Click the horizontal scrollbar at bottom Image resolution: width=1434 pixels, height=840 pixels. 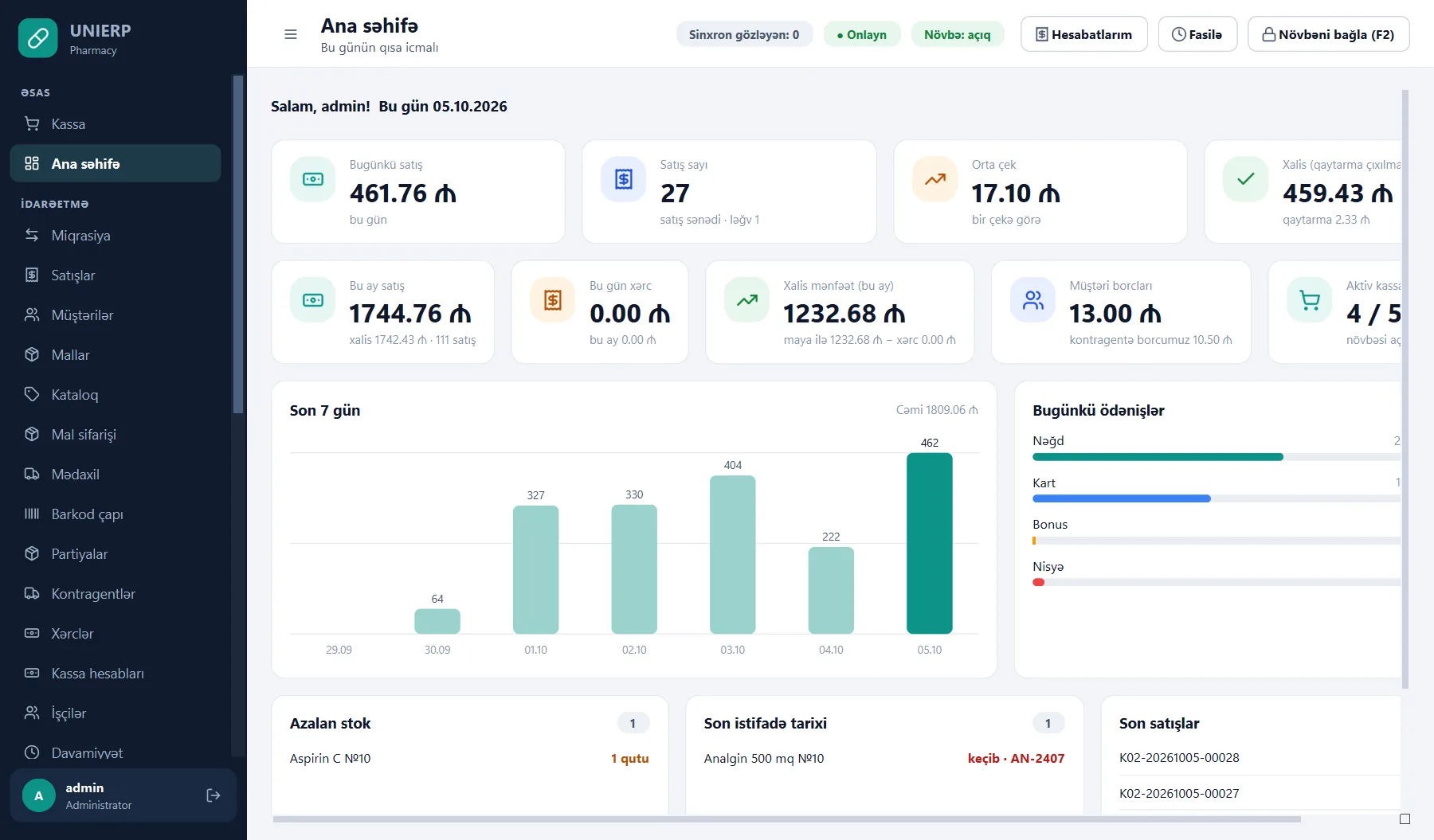tap(786, 819)
